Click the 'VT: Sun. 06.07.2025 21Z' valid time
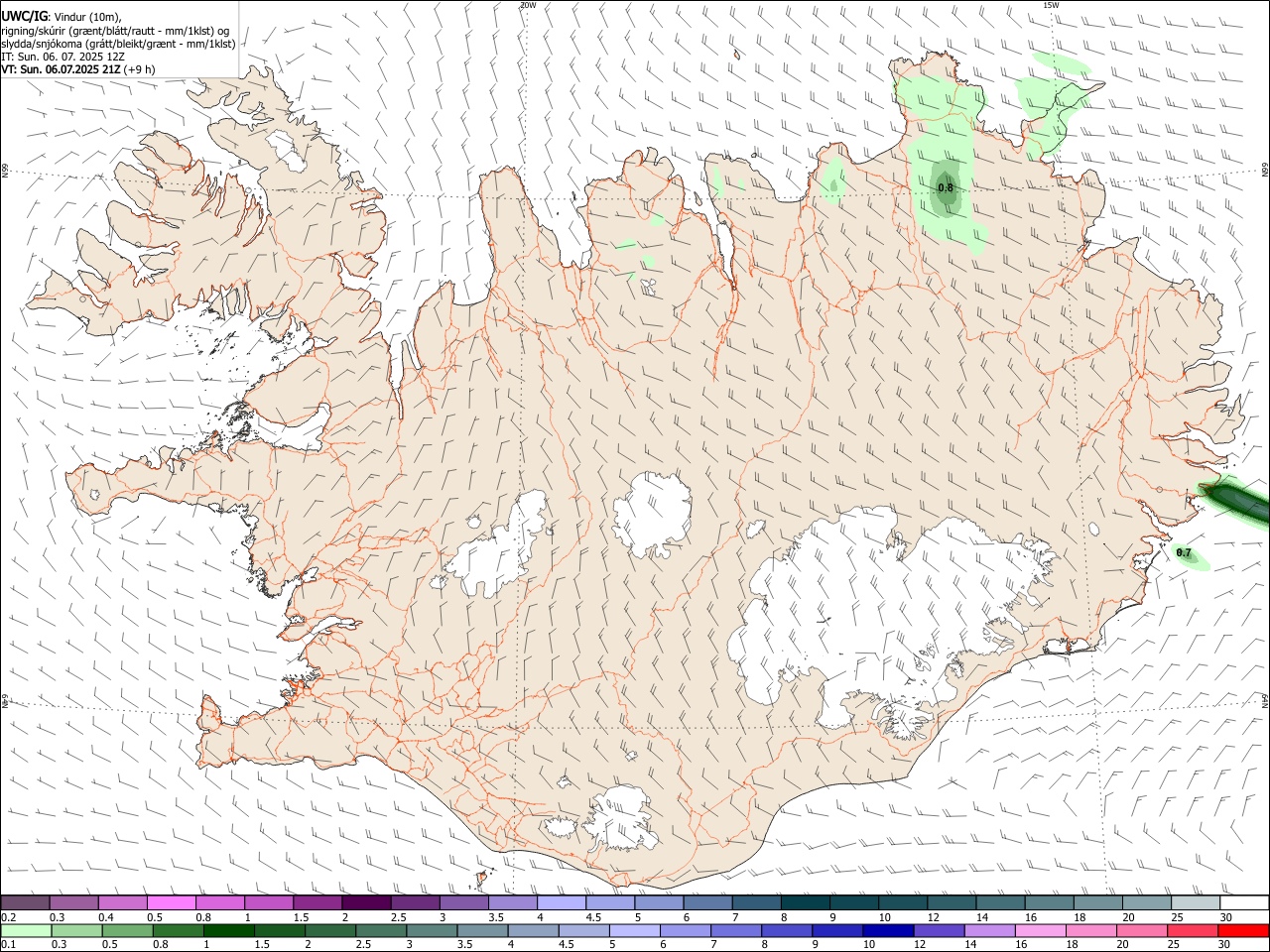1270x952 pixels. 62,69
